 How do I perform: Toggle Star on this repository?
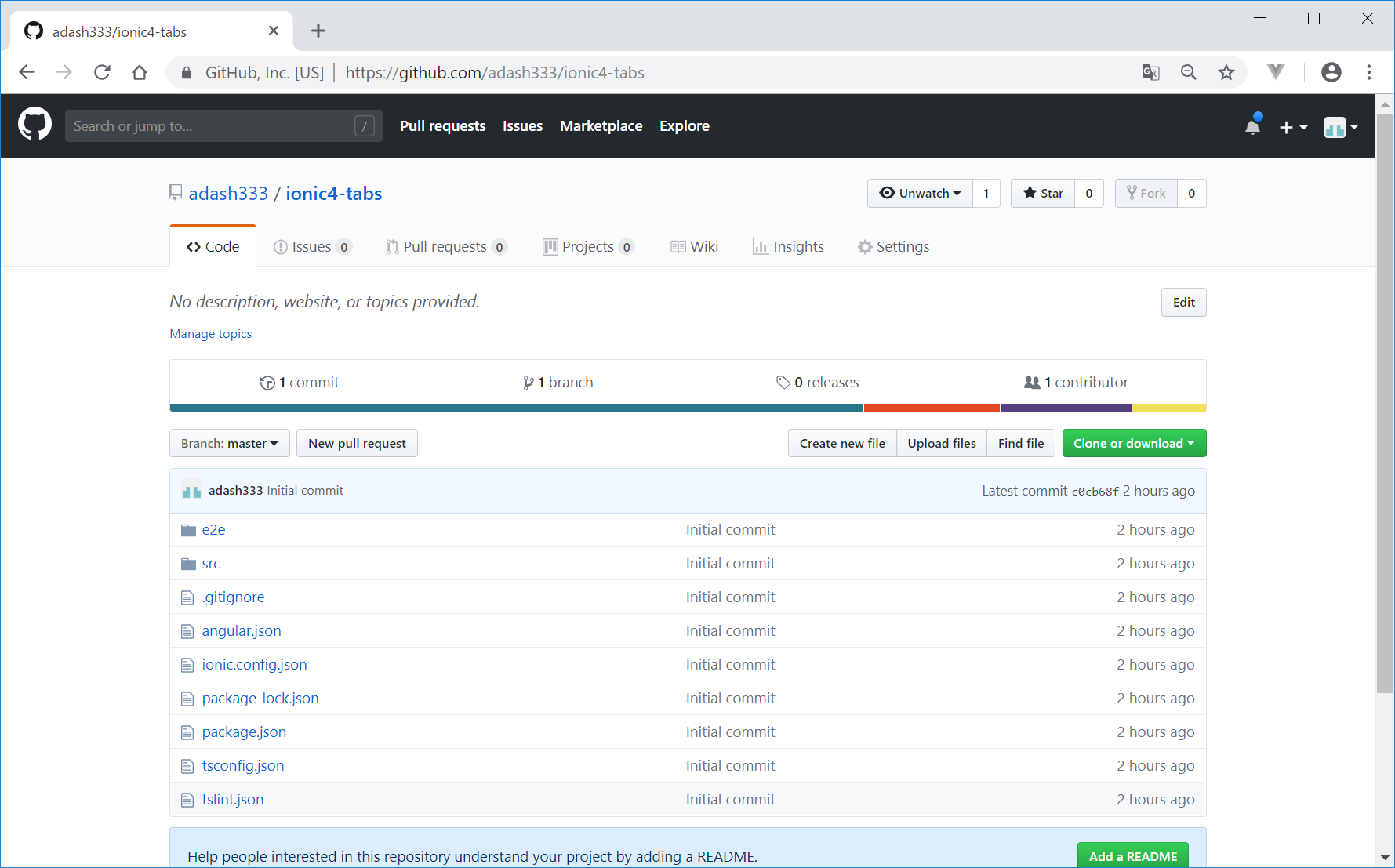click(1043, 194)
